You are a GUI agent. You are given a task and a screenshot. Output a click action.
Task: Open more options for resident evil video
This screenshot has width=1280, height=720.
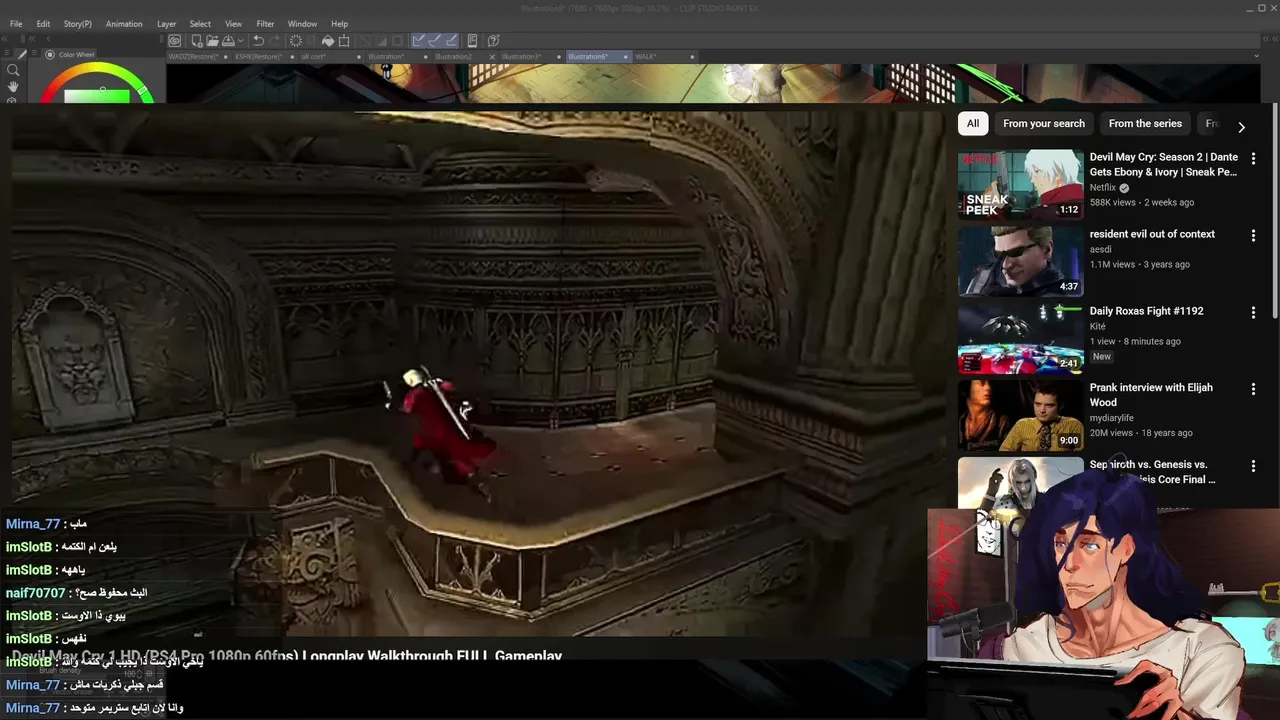[x=1253, y=235]
